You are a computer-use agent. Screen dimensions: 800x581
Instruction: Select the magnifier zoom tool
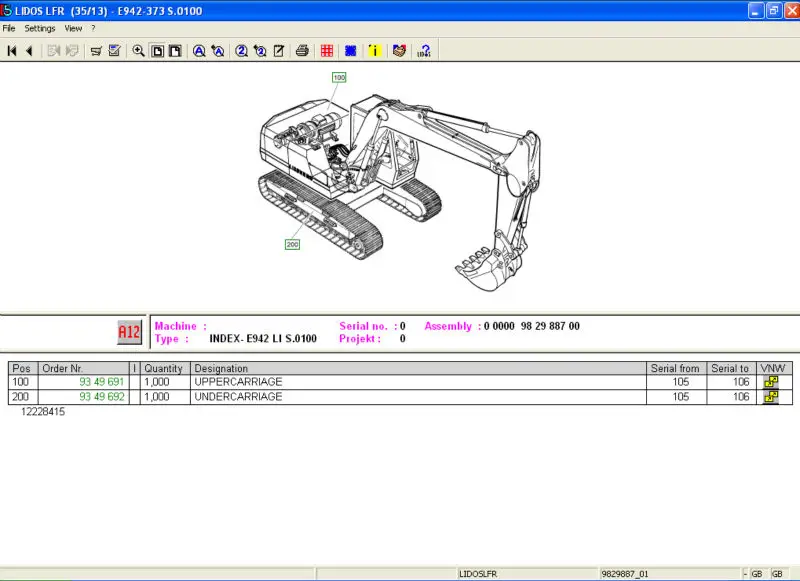click(x=138, y=50)
